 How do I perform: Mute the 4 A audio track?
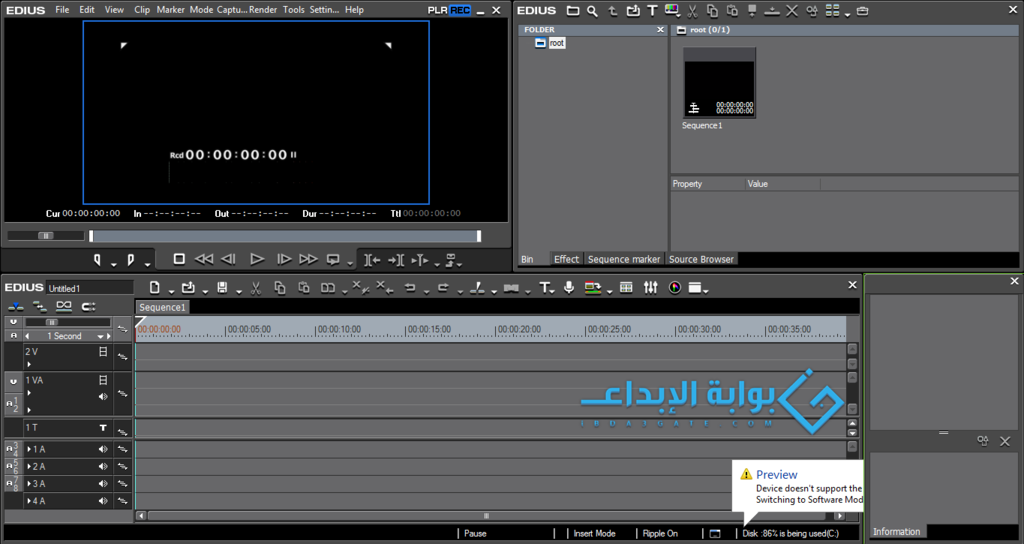[103, 501]
